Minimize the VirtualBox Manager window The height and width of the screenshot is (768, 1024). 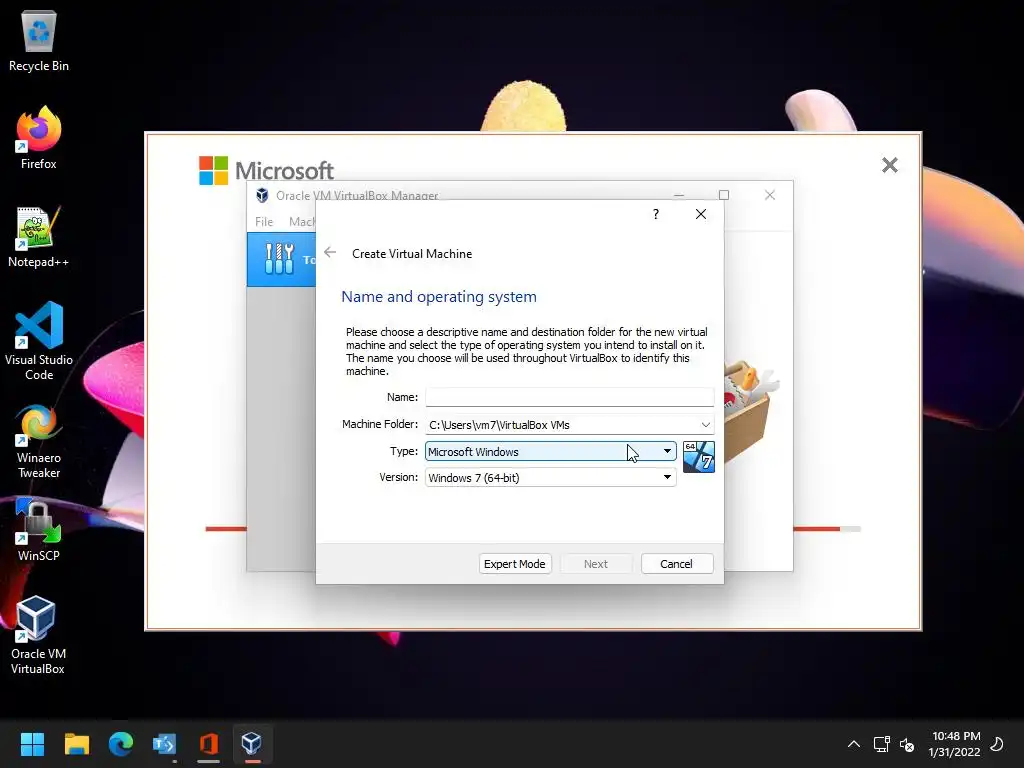click(679, 195)
